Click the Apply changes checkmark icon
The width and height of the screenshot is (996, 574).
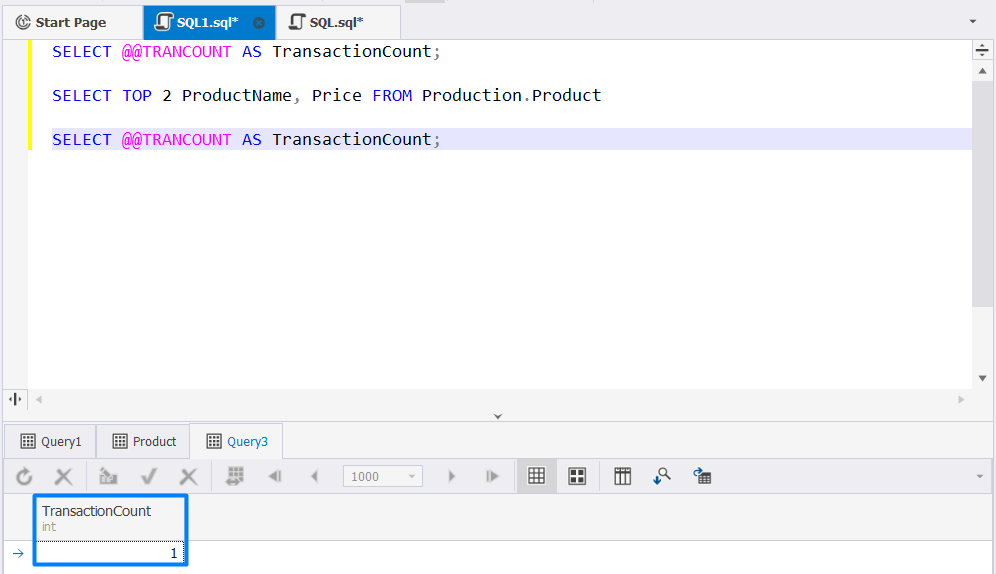(x=149, y=476)
